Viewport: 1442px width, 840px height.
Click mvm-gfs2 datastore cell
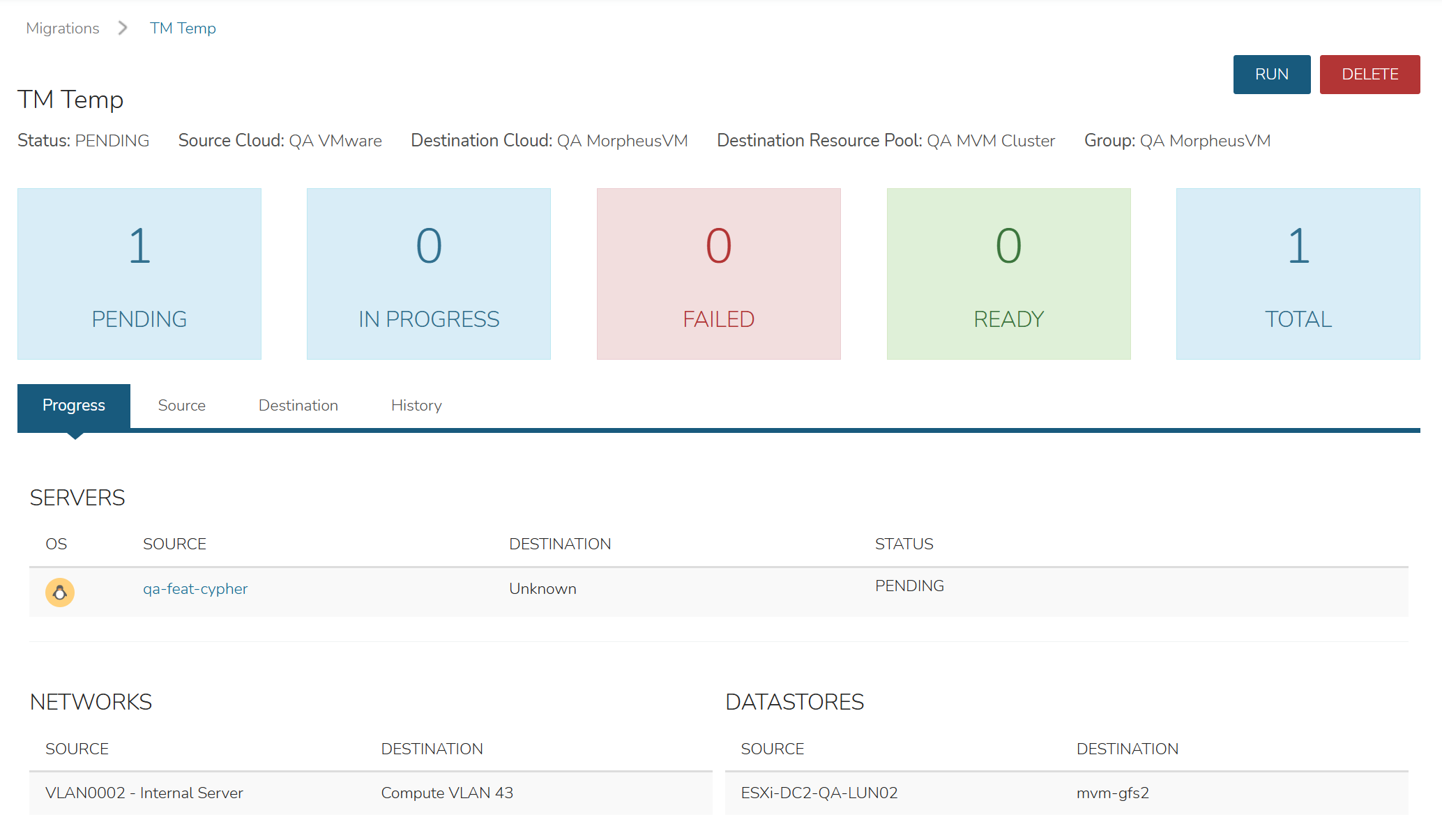click(x=1113, y=793)
